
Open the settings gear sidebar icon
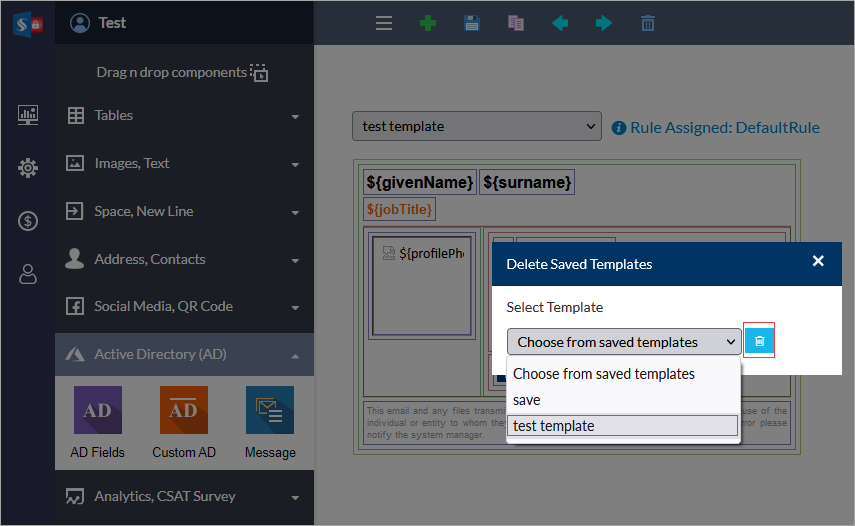(28, 168)
